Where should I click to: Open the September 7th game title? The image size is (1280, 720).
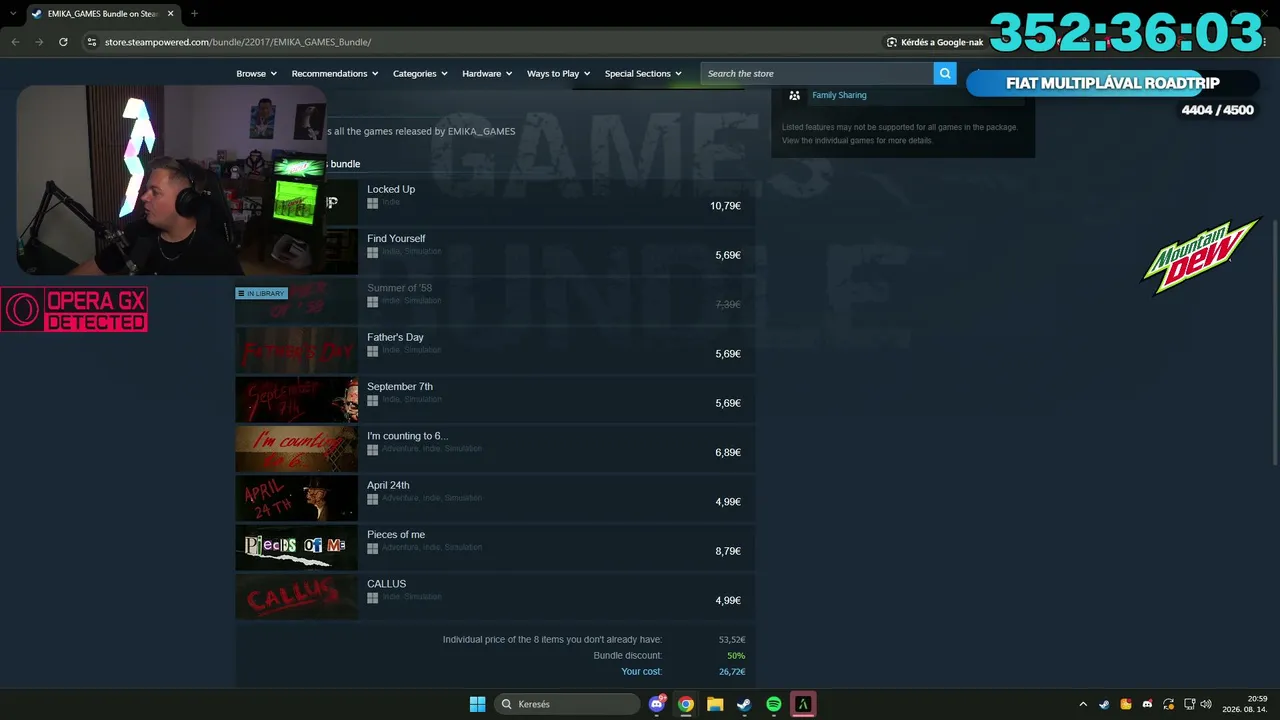coord(400,386)
